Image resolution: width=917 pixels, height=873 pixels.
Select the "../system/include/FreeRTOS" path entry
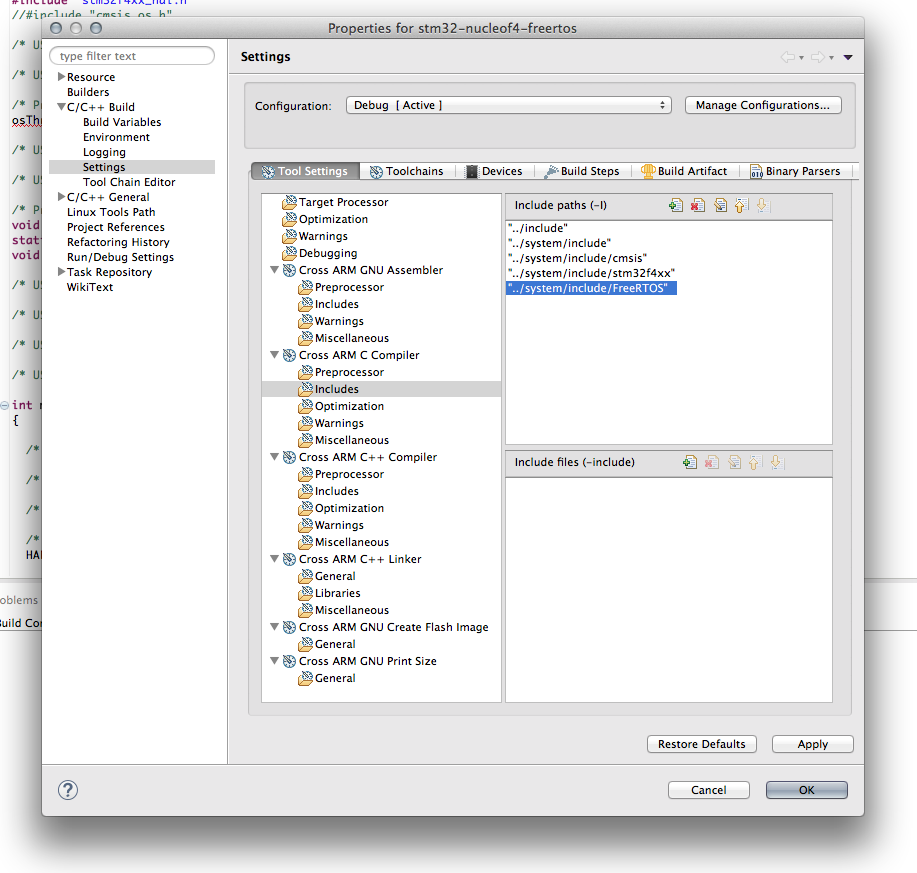(x=591, y=288)
